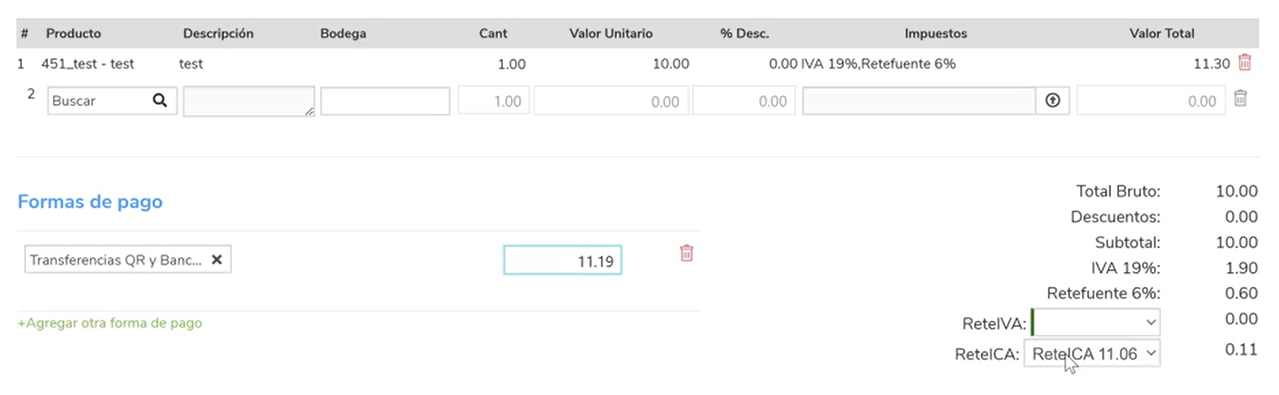Click the row 2 Cant quantity field
This screenshot has height=395, width=1279.
point(494,101)
